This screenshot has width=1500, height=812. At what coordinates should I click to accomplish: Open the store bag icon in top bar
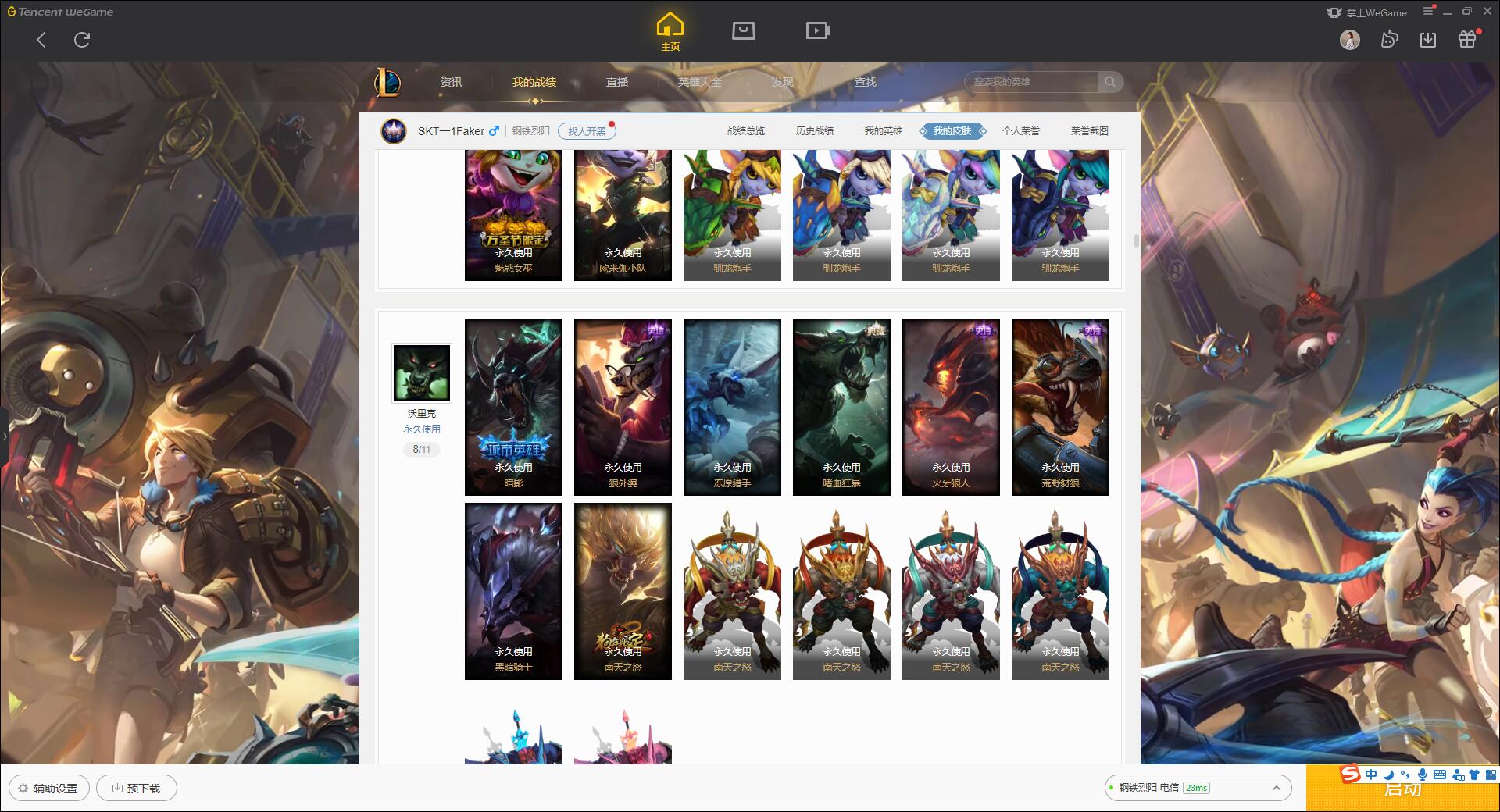coord(743,30)
